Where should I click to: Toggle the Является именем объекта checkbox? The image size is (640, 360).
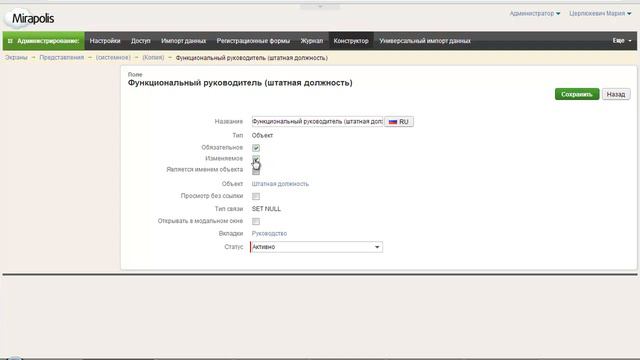click(256, 171)
